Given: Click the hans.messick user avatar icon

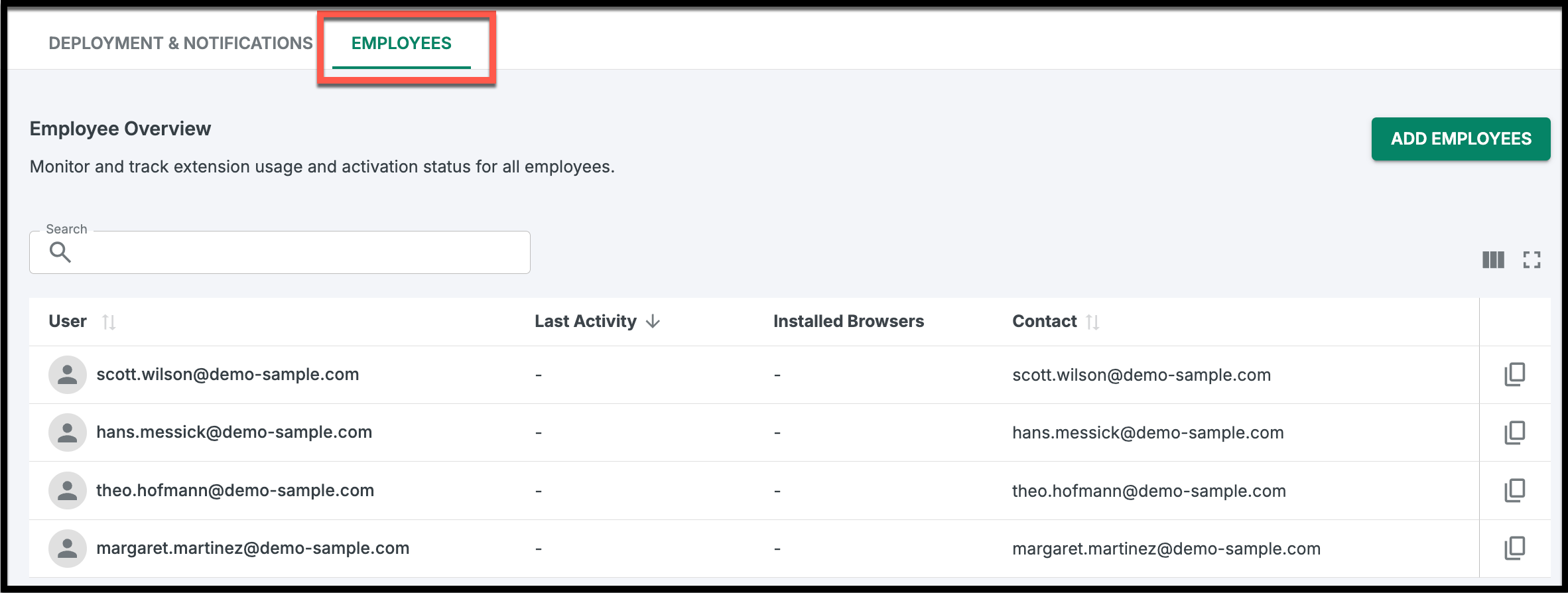Looking at the screenshot, I should coord(67,432).
